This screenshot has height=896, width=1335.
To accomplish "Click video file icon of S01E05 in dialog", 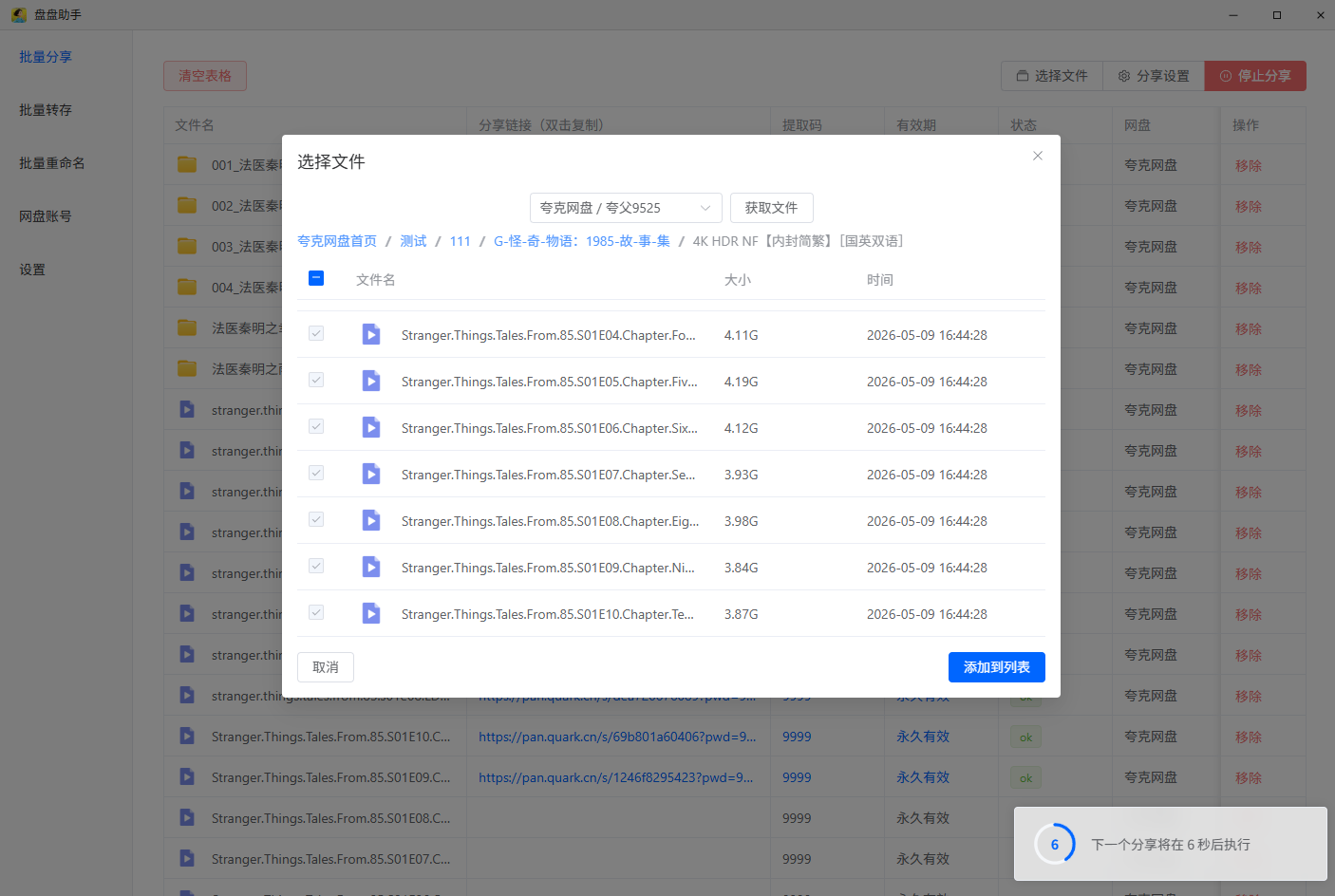I will (371, 381).
